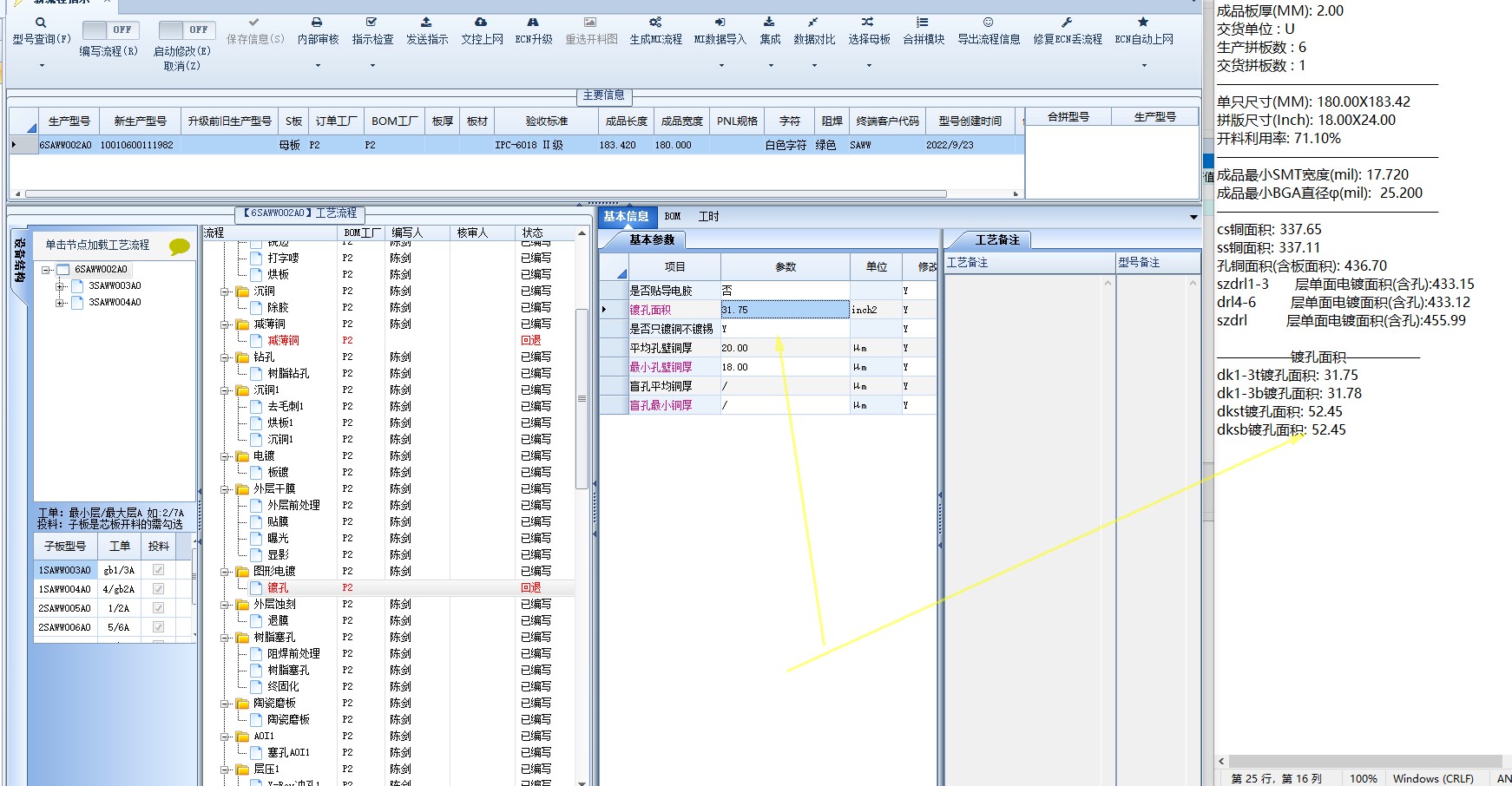Click the 重选开料图 image icon
The height and width of the screenshot is (786, 1512).
coord(590,22)
